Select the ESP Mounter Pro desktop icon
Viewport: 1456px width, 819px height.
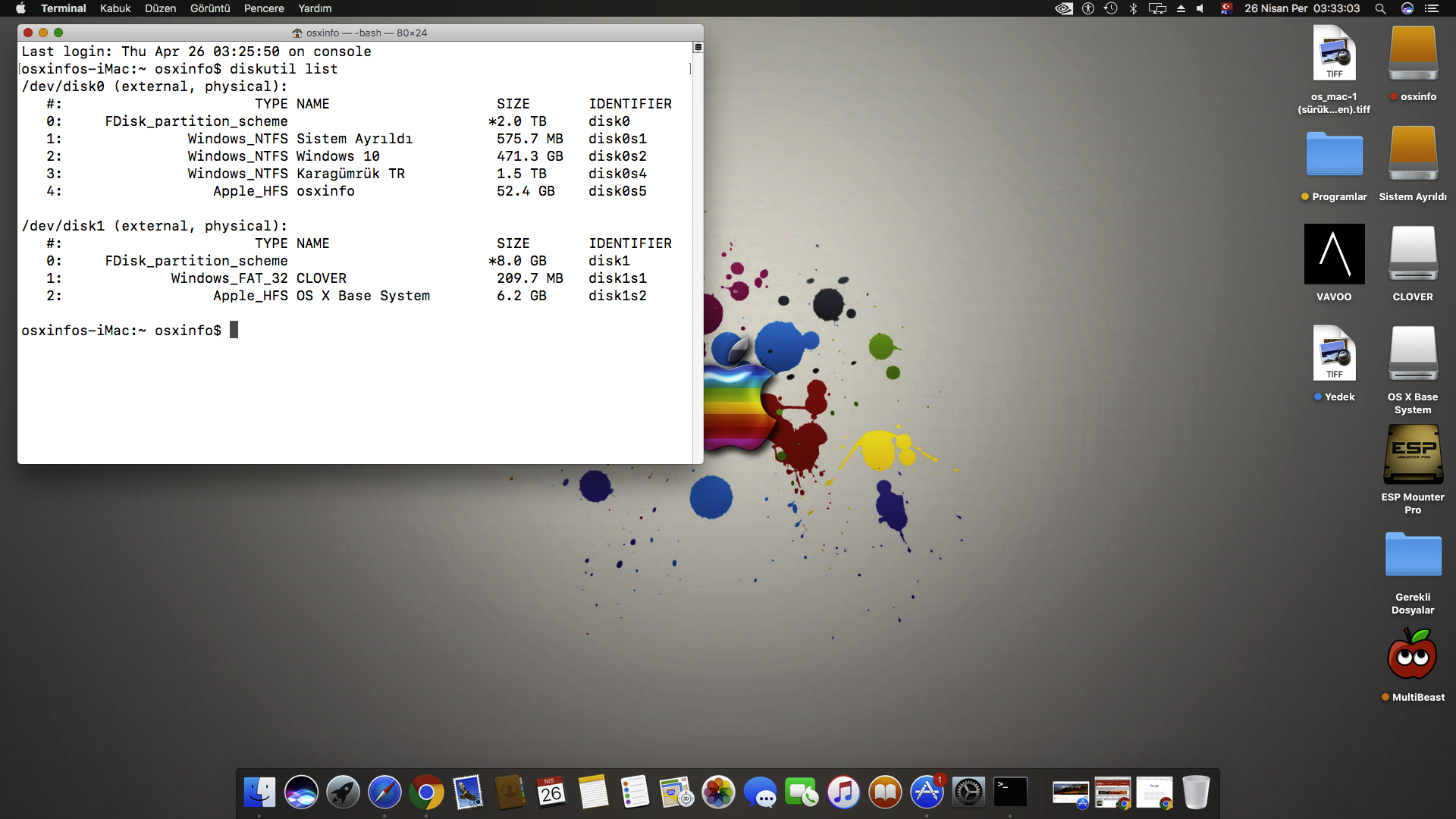(1413, 455)
